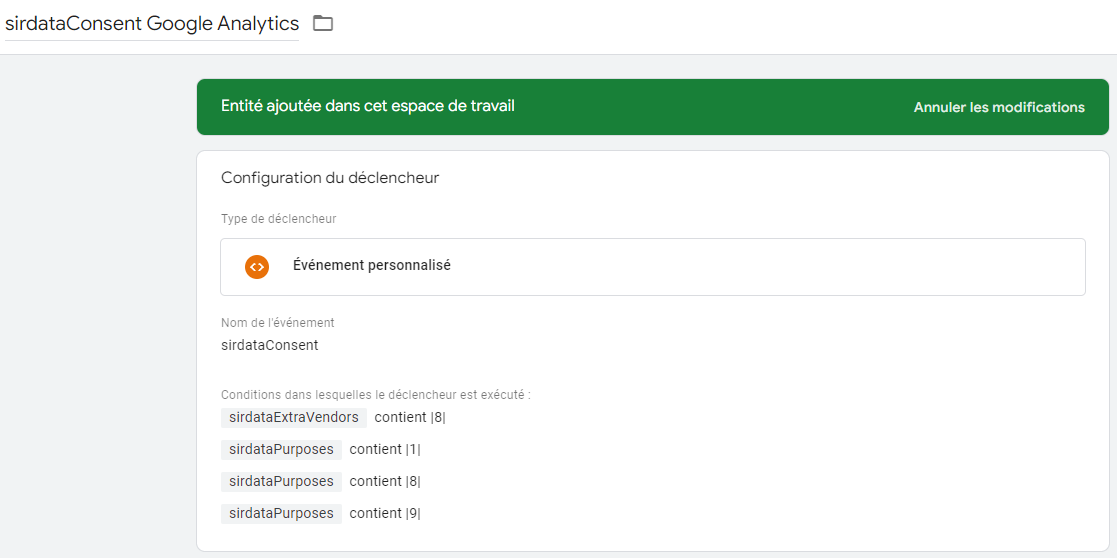
Task: Click the sirdataPurposes chip with value |9|
Action: (281, 514)
